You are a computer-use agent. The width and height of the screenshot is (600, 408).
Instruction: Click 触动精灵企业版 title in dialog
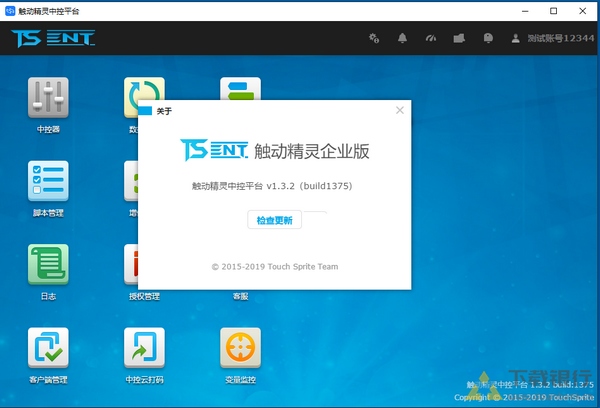311,151
